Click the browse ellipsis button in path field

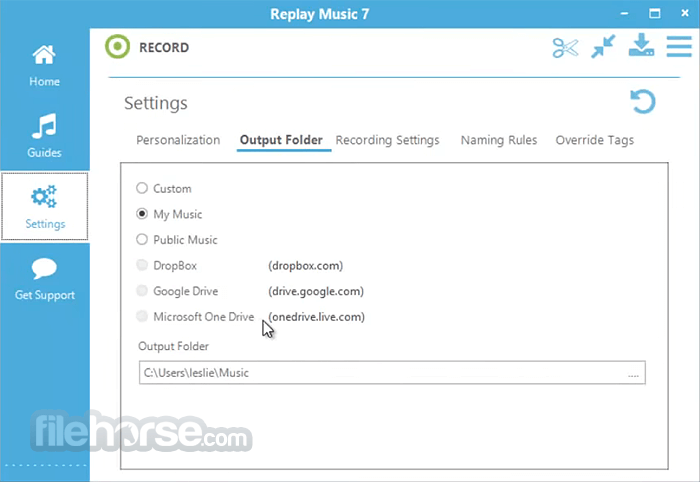(x=633, y=375)
